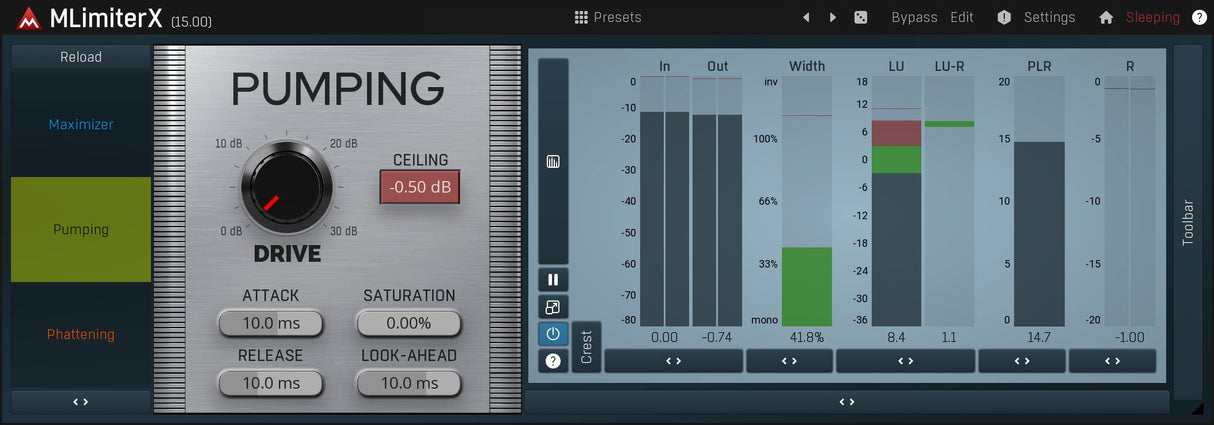Image resolution: width=1214 pixels, height=425 pixels.
Task: Click the home icon in top bar
Action: point(1106,17)
